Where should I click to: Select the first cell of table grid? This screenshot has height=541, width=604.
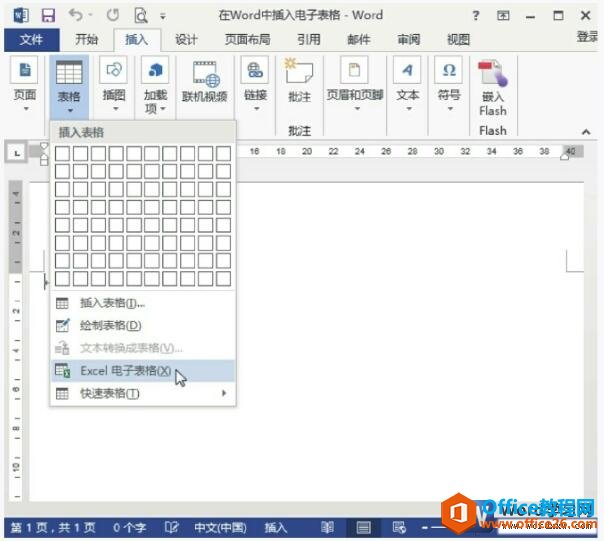62,153
